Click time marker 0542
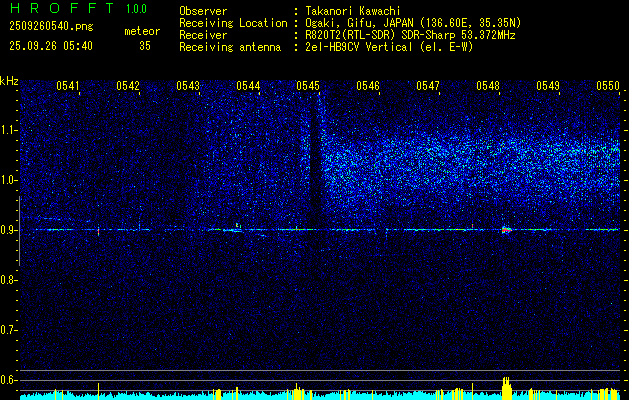The height and width of the screenshot is (400, 629). (128, 85)
